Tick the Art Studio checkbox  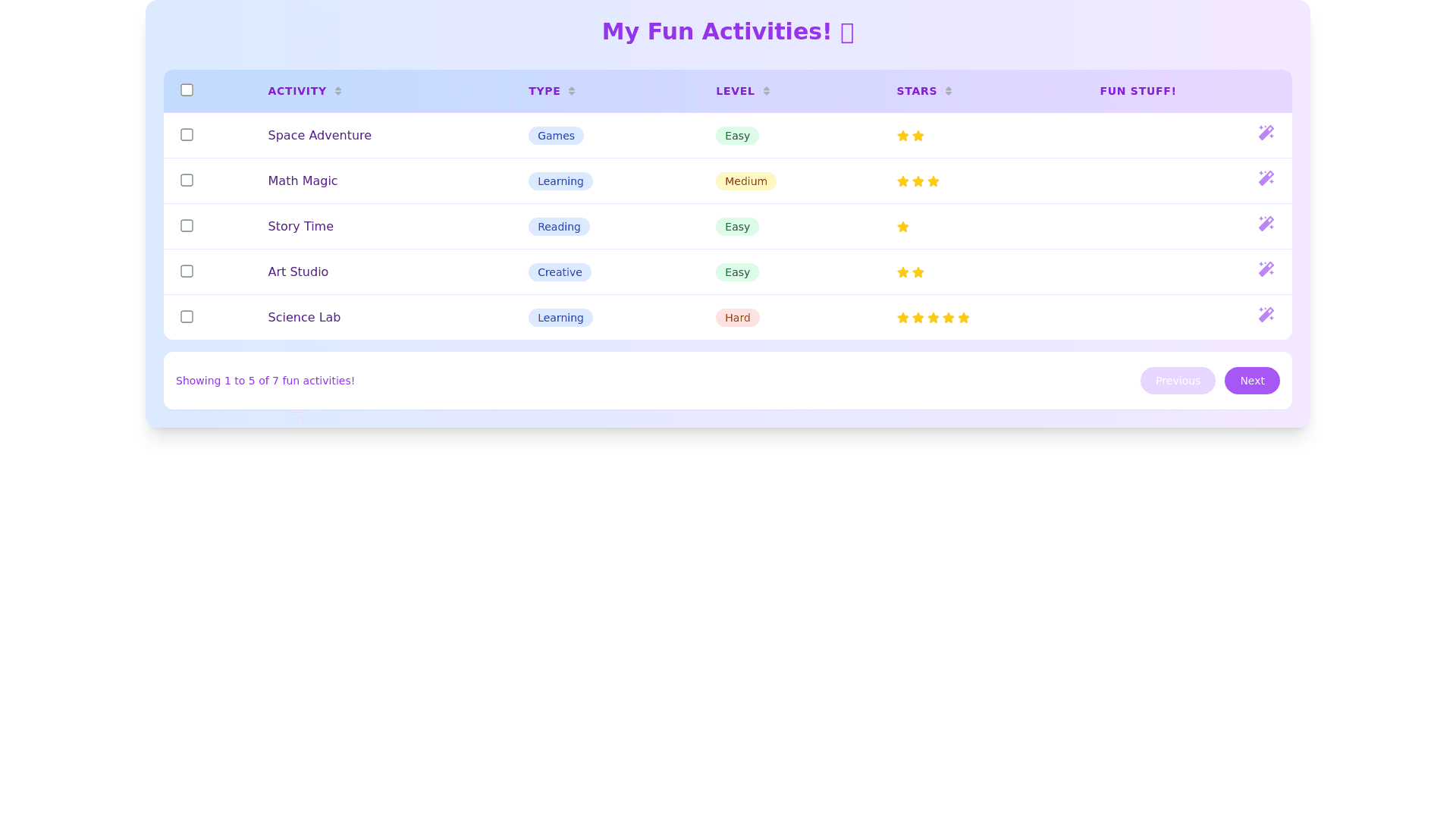(x=187, y=271)
